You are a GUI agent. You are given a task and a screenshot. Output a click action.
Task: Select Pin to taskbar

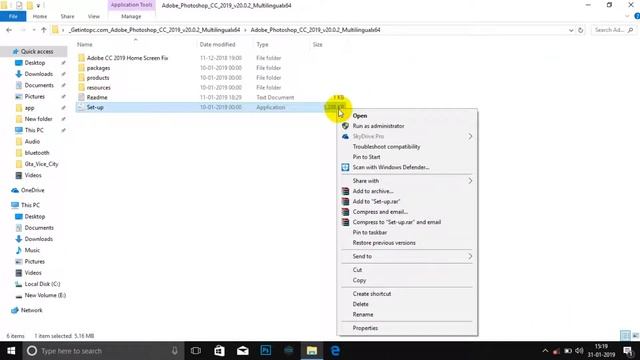click(369, 232)
